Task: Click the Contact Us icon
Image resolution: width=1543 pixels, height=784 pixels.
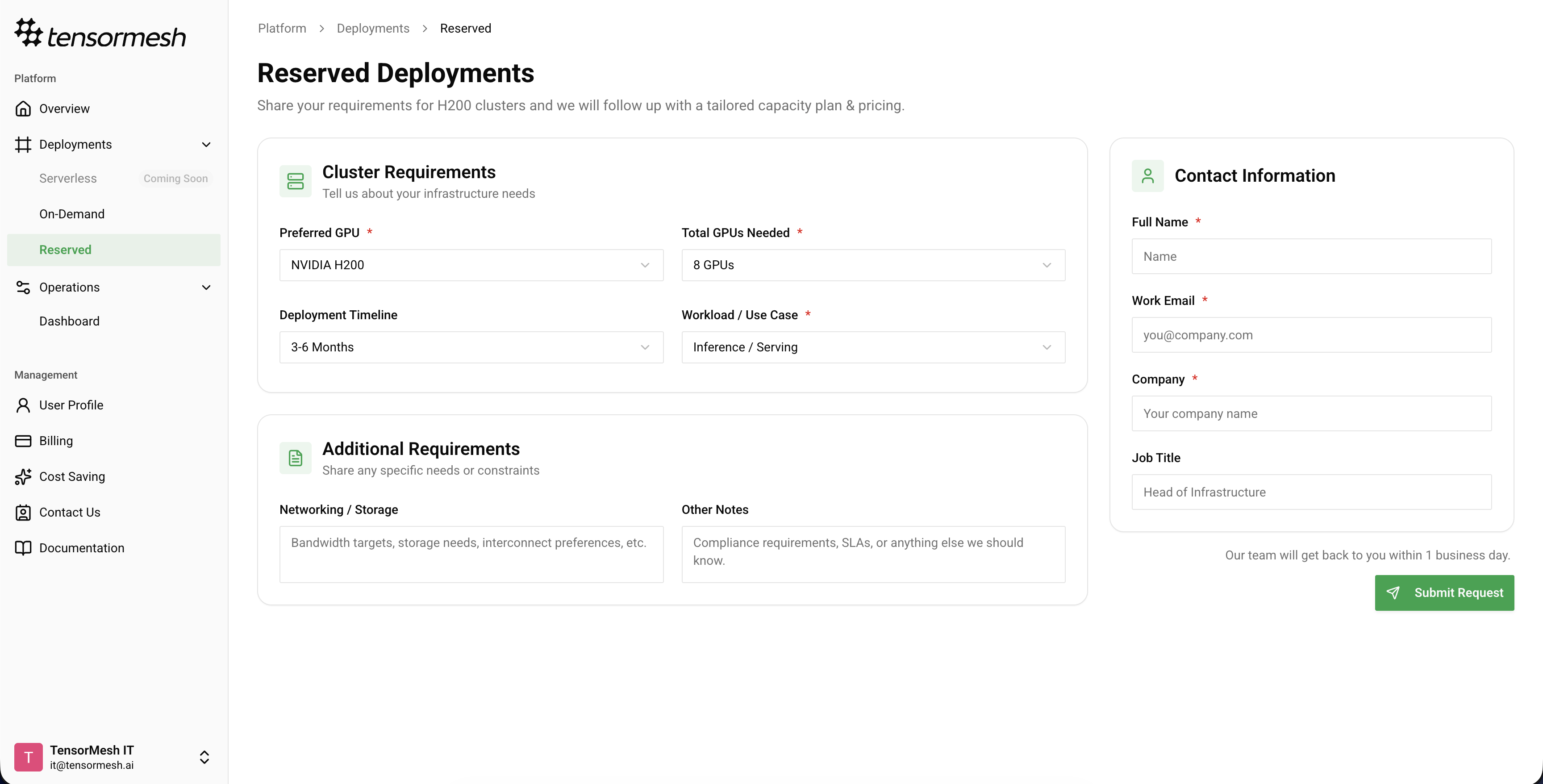Action: pos(23,513)
